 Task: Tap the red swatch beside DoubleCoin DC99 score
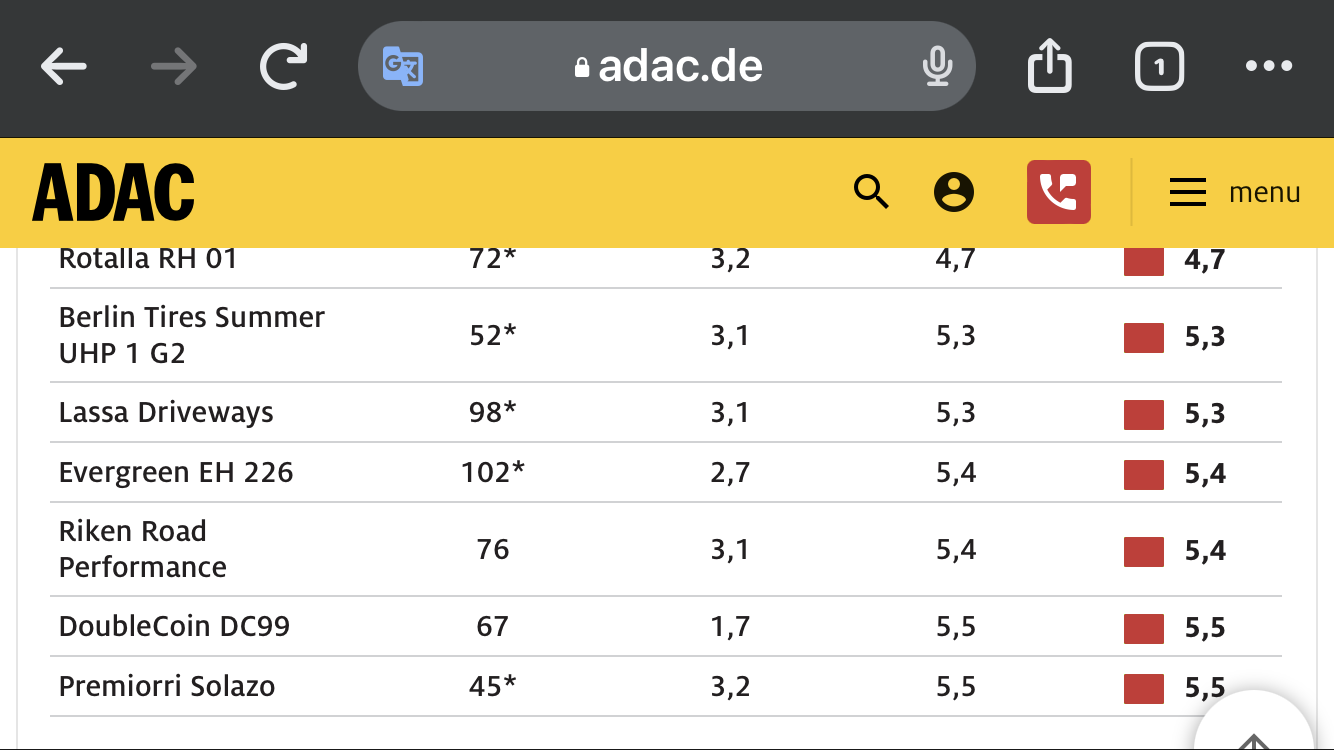1144,628
